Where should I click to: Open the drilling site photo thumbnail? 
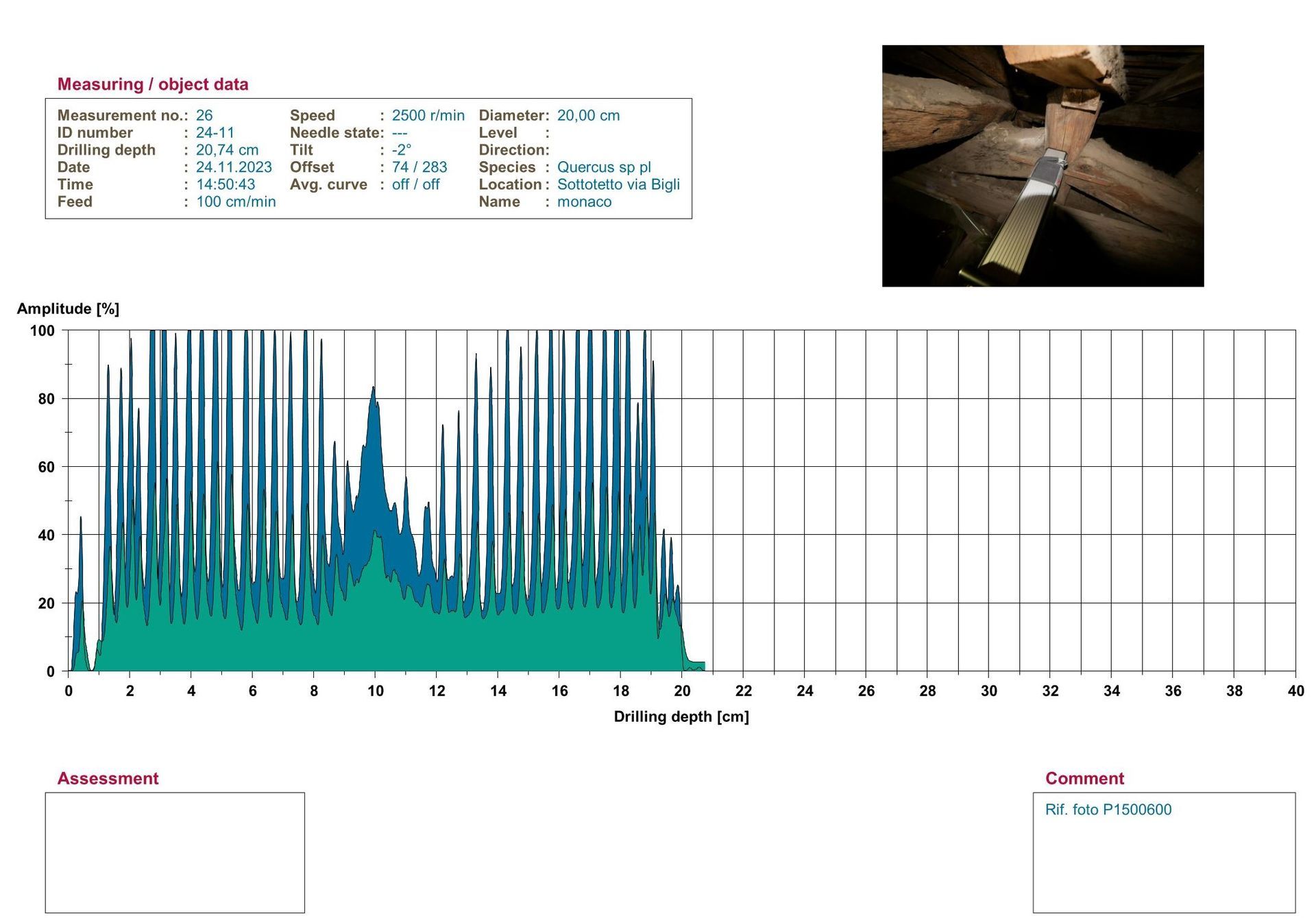pos(1043,166)
